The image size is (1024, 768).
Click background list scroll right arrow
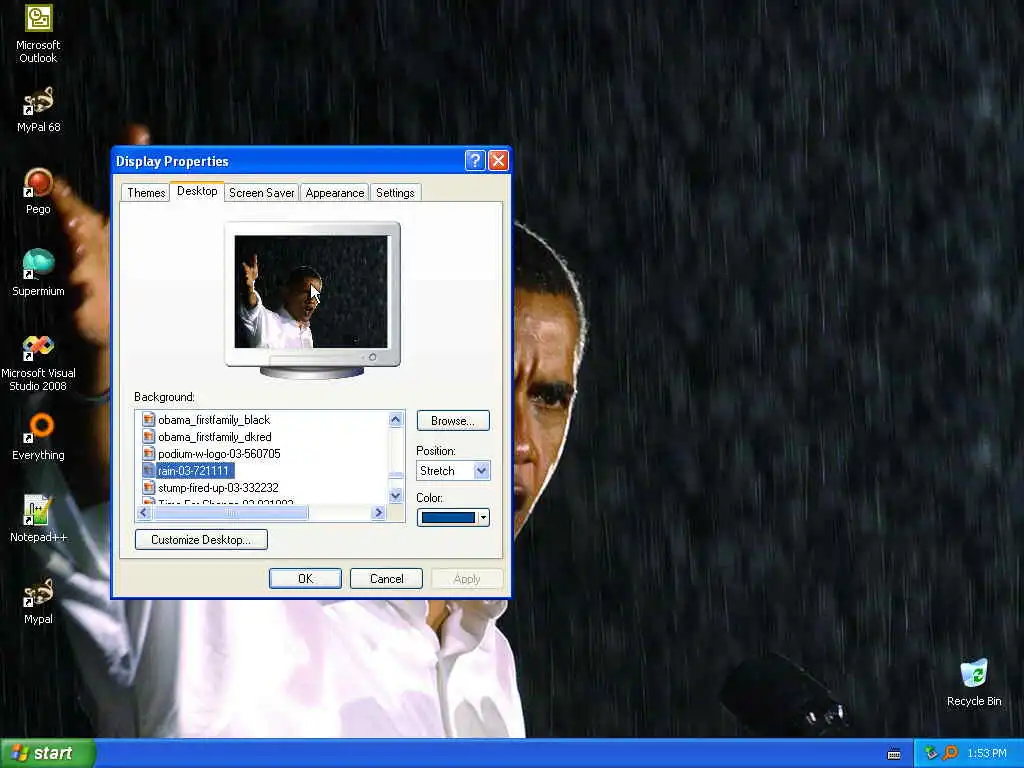tap(379, 513)
